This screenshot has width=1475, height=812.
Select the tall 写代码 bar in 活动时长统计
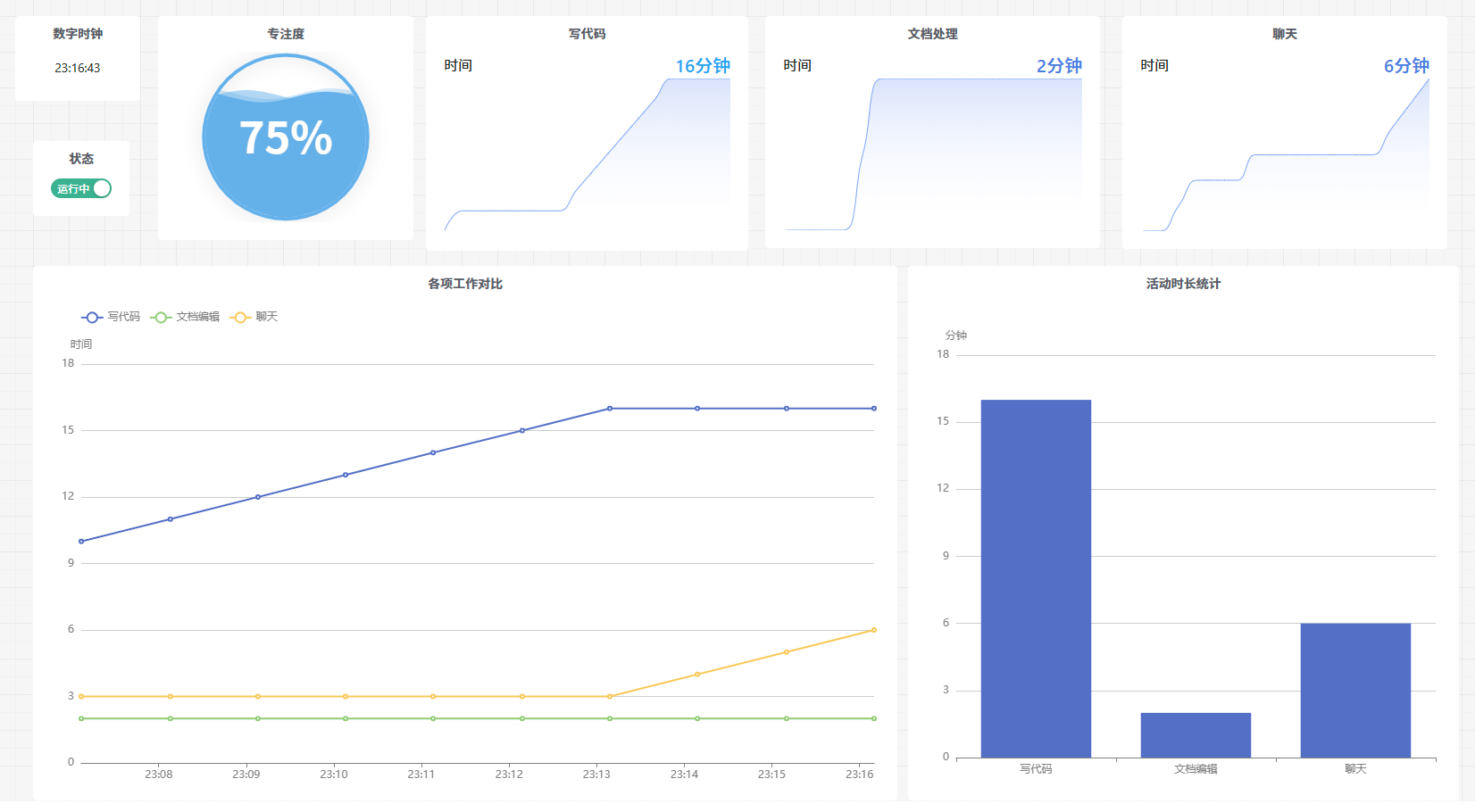[1036, 578]
